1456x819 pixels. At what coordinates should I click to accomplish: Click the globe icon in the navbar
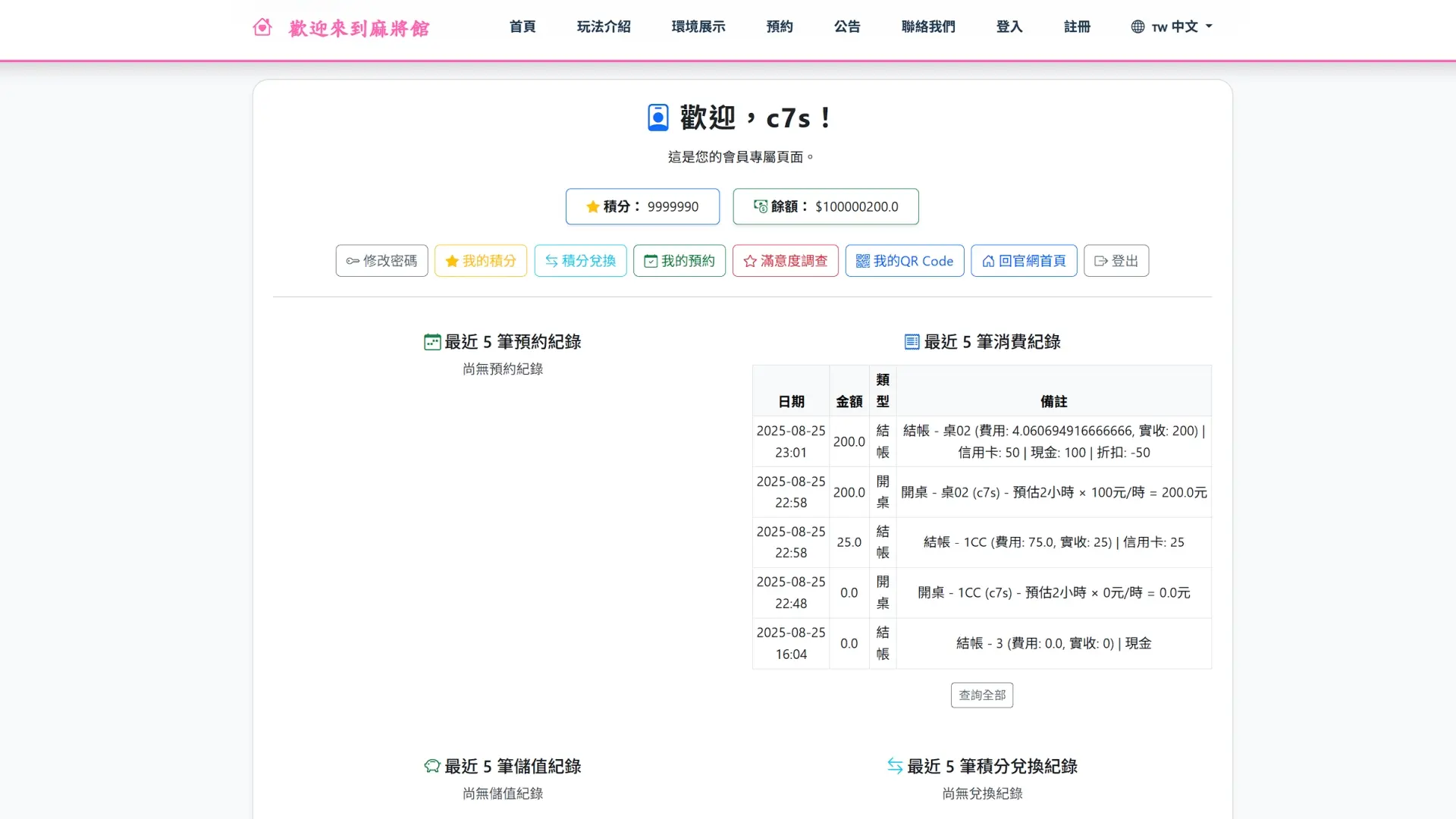[1137, 27]
